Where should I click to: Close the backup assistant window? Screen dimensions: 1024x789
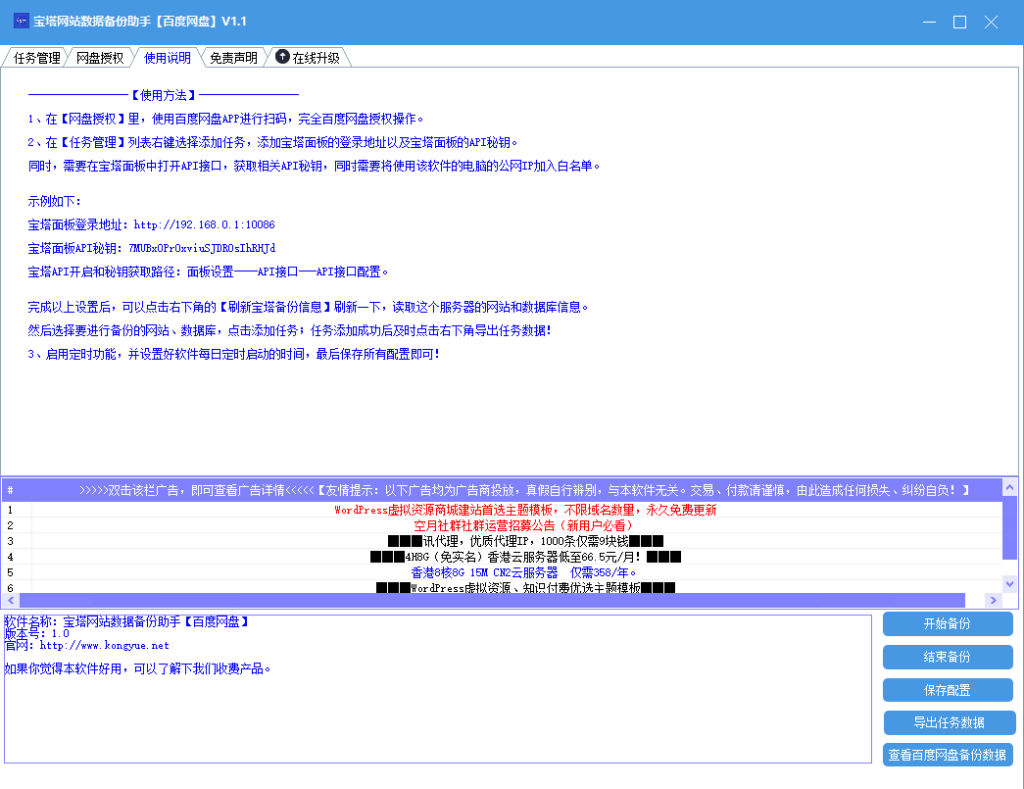[991, 22]
